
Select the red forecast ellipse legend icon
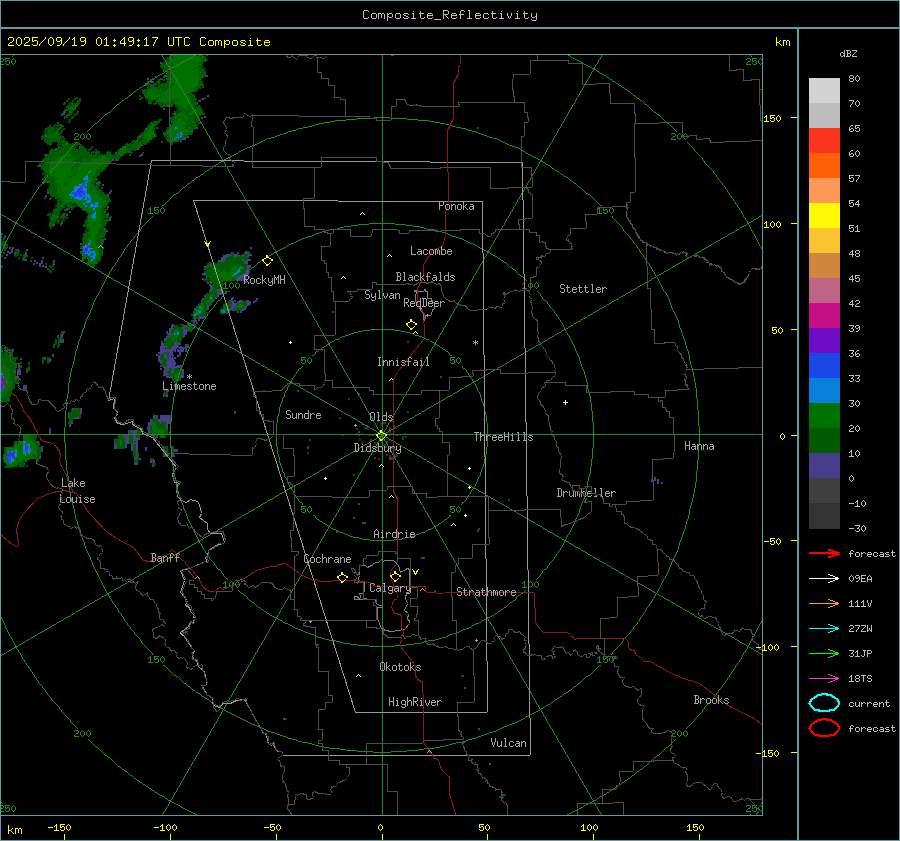[824, 728]
